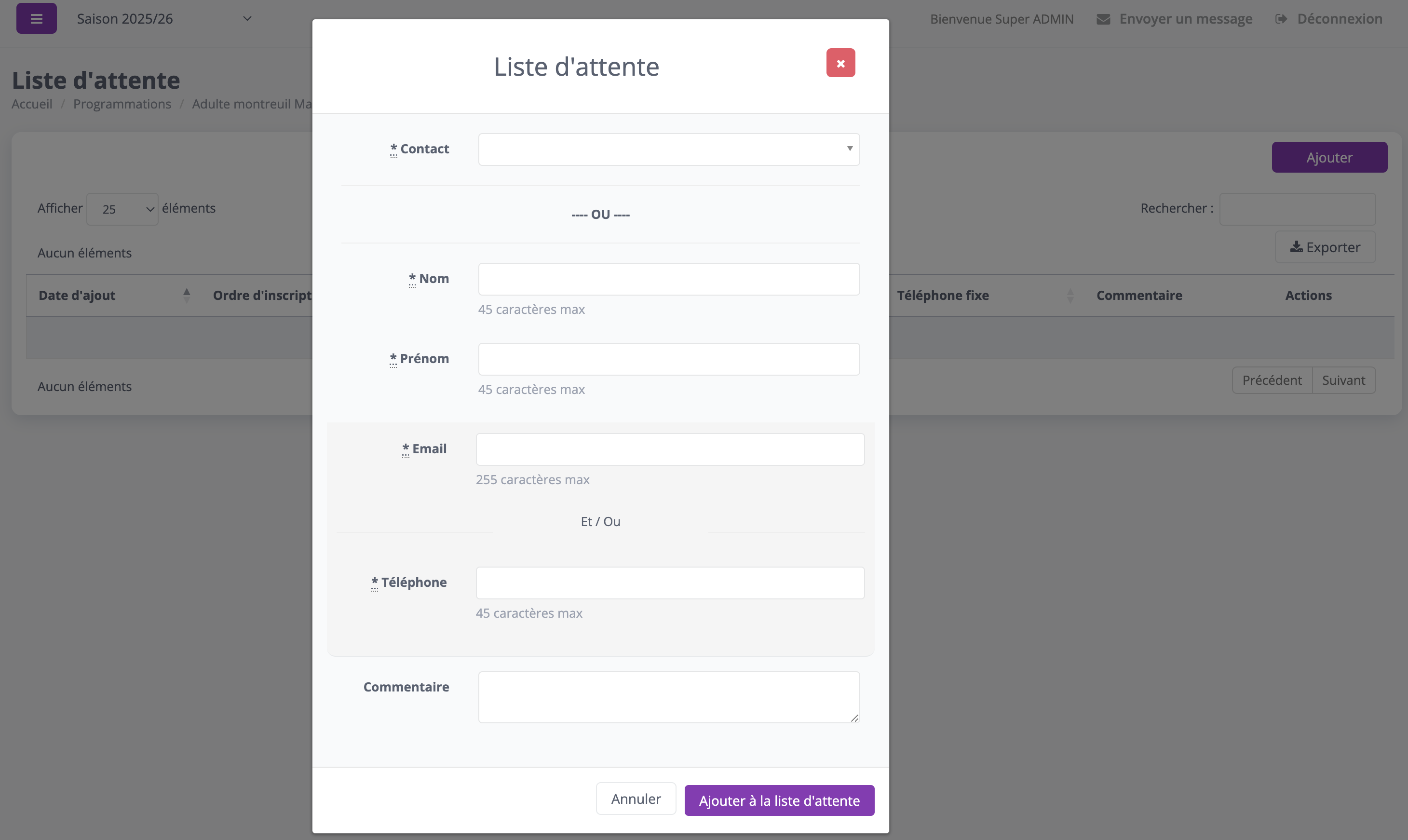
Task: Click Ajouter à la liste d'attente
Action: [x=779, y=800]
